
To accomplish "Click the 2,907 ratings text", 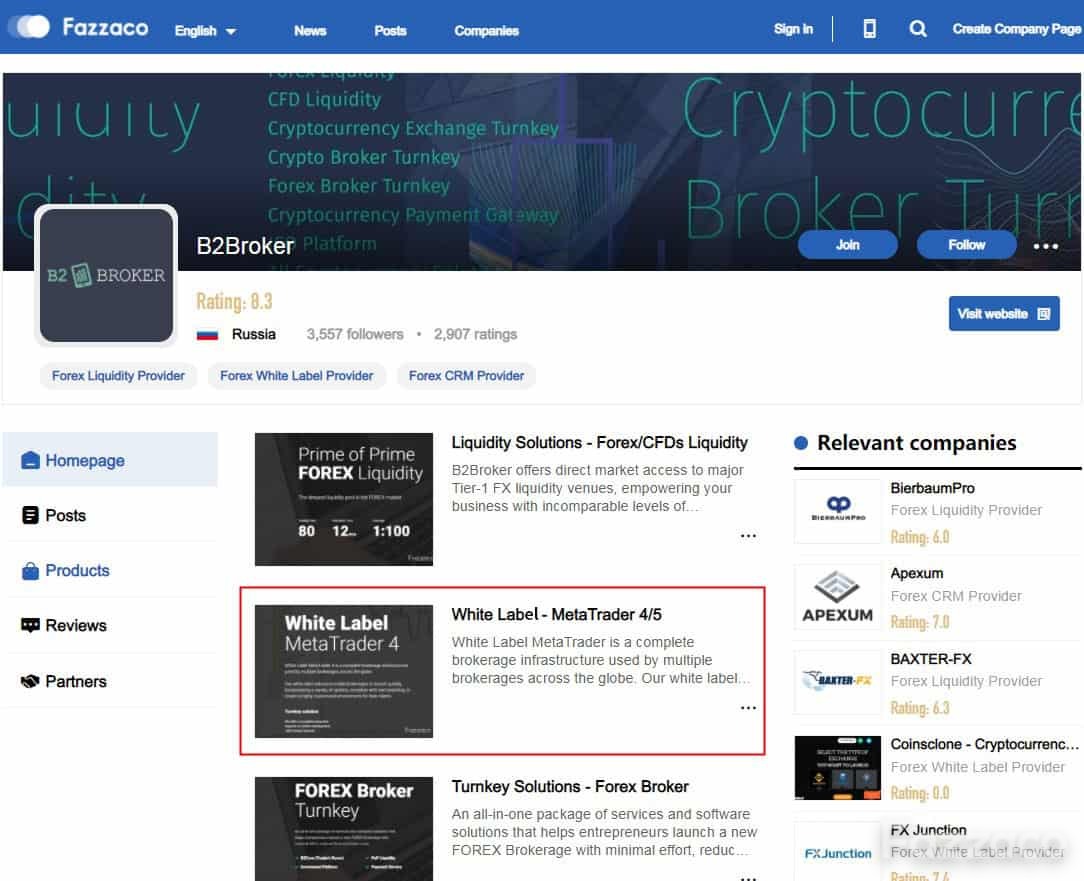I will click(476, 335).
